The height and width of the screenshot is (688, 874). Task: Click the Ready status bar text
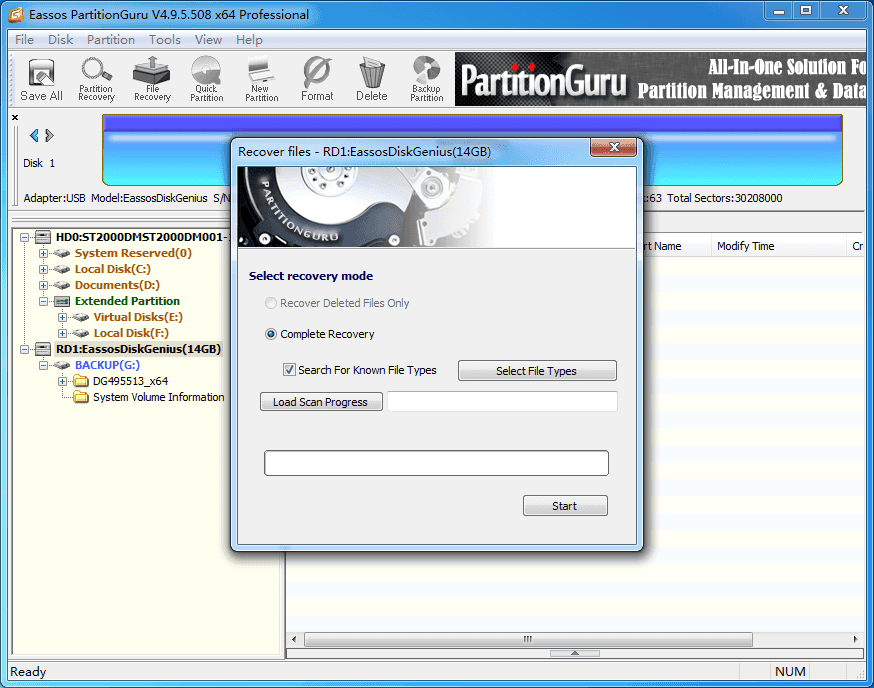(28, 671)
